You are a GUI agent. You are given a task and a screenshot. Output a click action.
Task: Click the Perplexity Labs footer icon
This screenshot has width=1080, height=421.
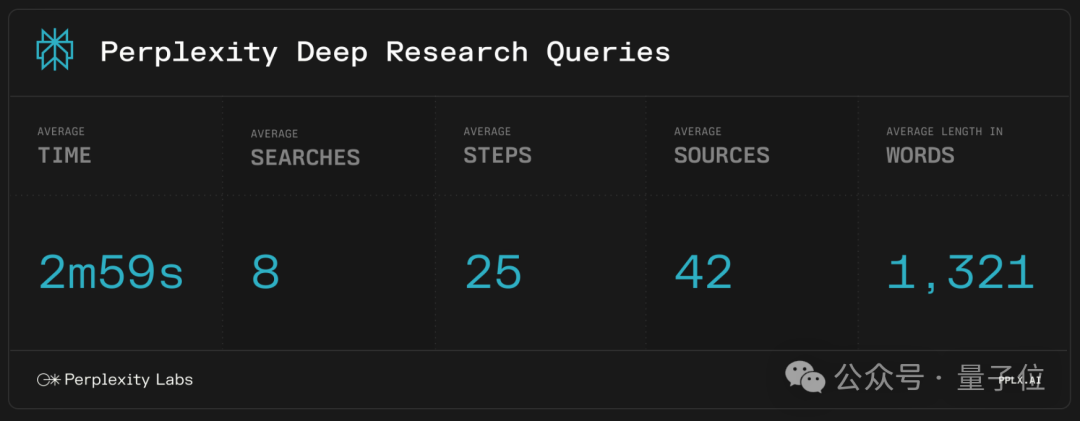48,380
